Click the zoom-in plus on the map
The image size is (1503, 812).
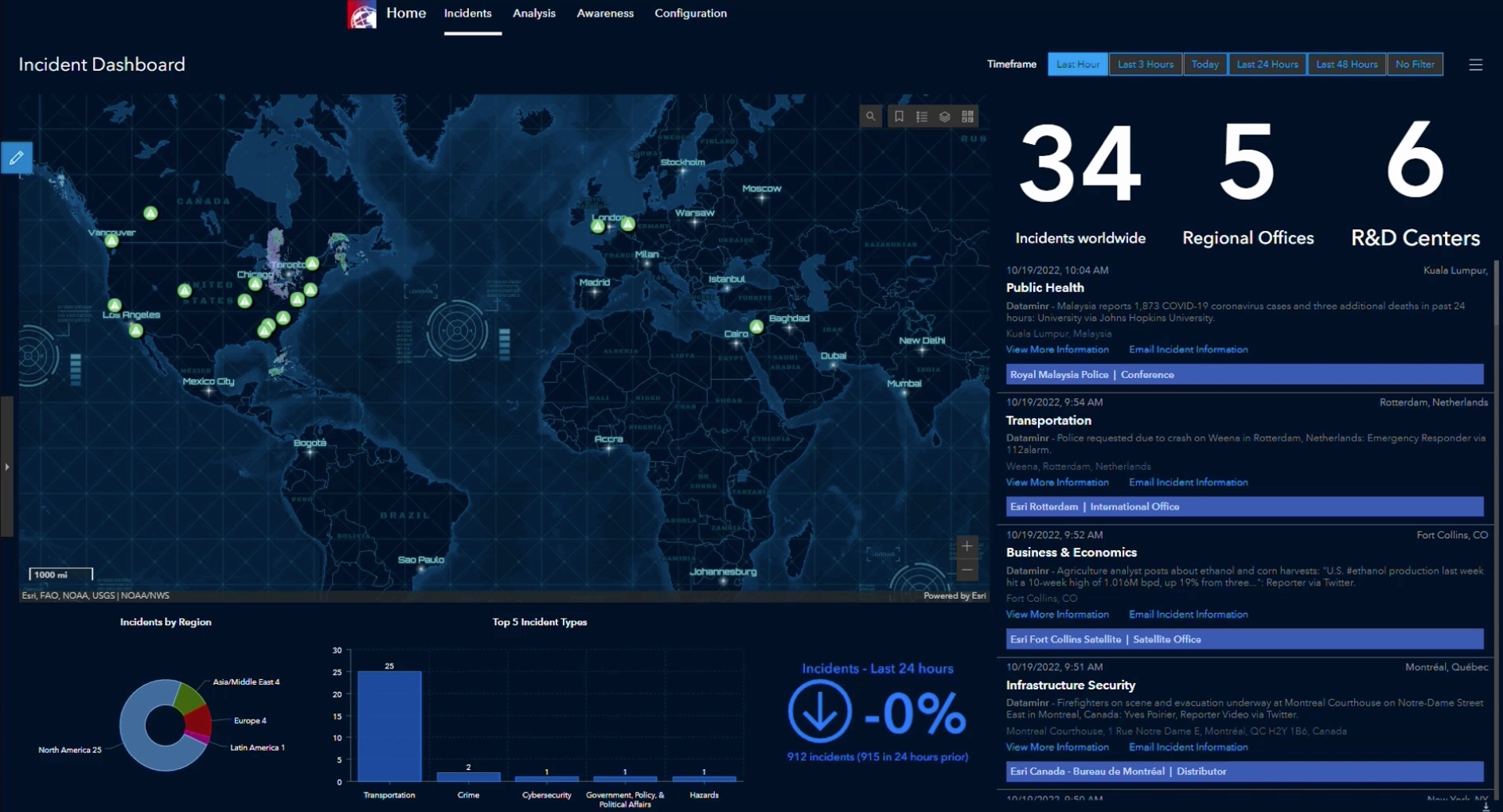(x=966, y=546)
